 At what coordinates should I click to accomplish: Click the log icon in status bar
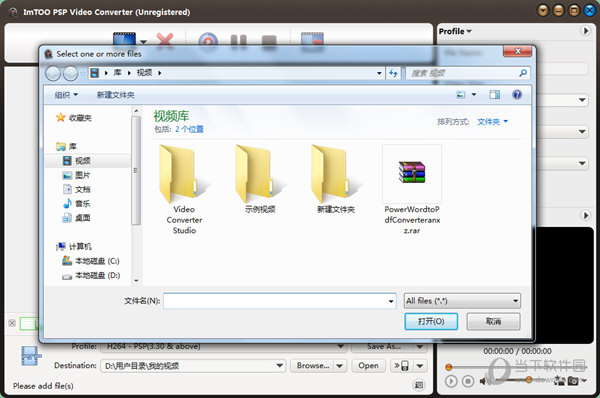[419, 385]
